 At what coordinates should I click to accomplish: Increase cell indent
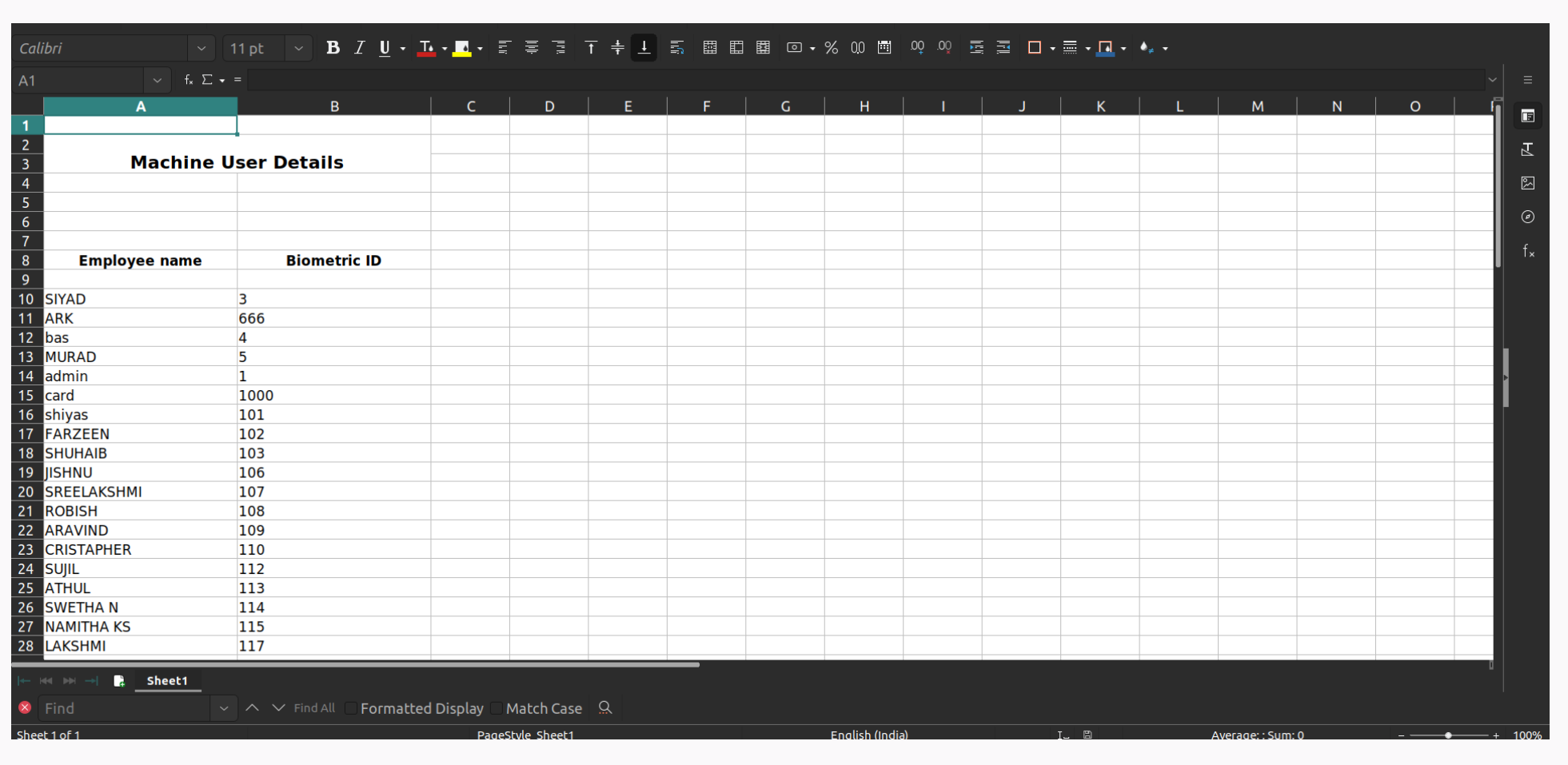pyautogui.click(x=976, y=48)
